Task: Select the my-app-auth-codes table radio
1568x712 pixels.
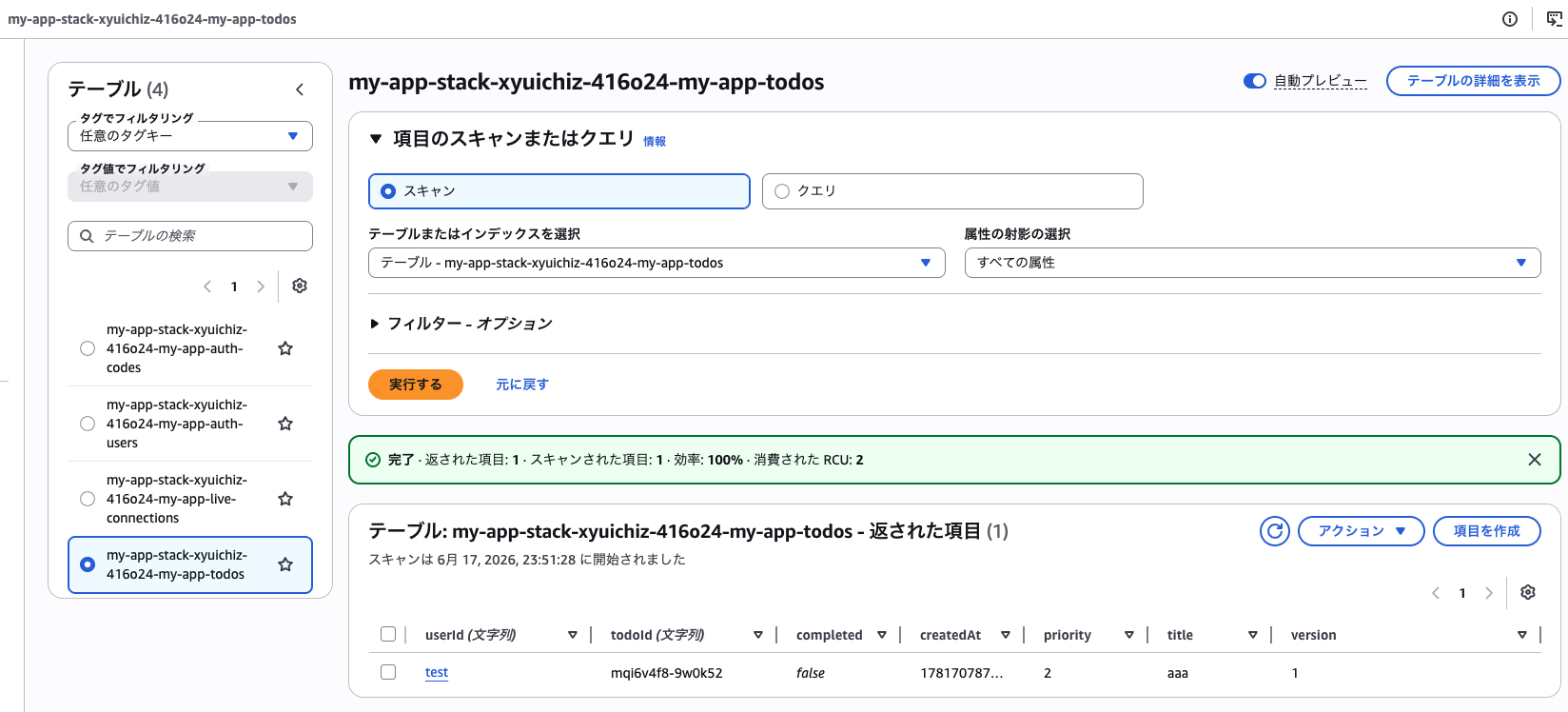Action: tap(88, 348)
